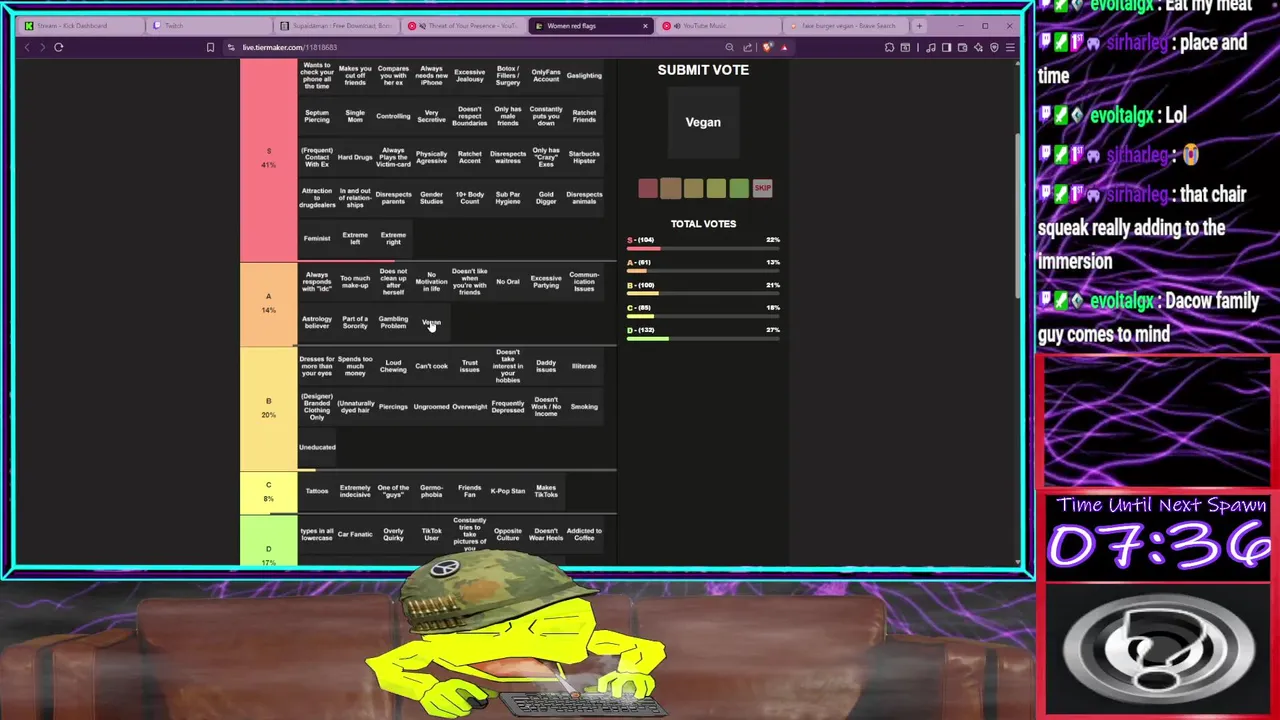The image size is (1280, 720).
Task: Vote S tier with the red swatch
Action: click(x=648, y=188)
